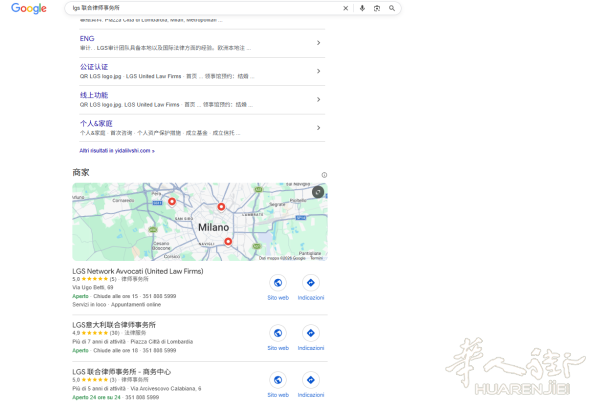Click the Termini link on the map

316,258
